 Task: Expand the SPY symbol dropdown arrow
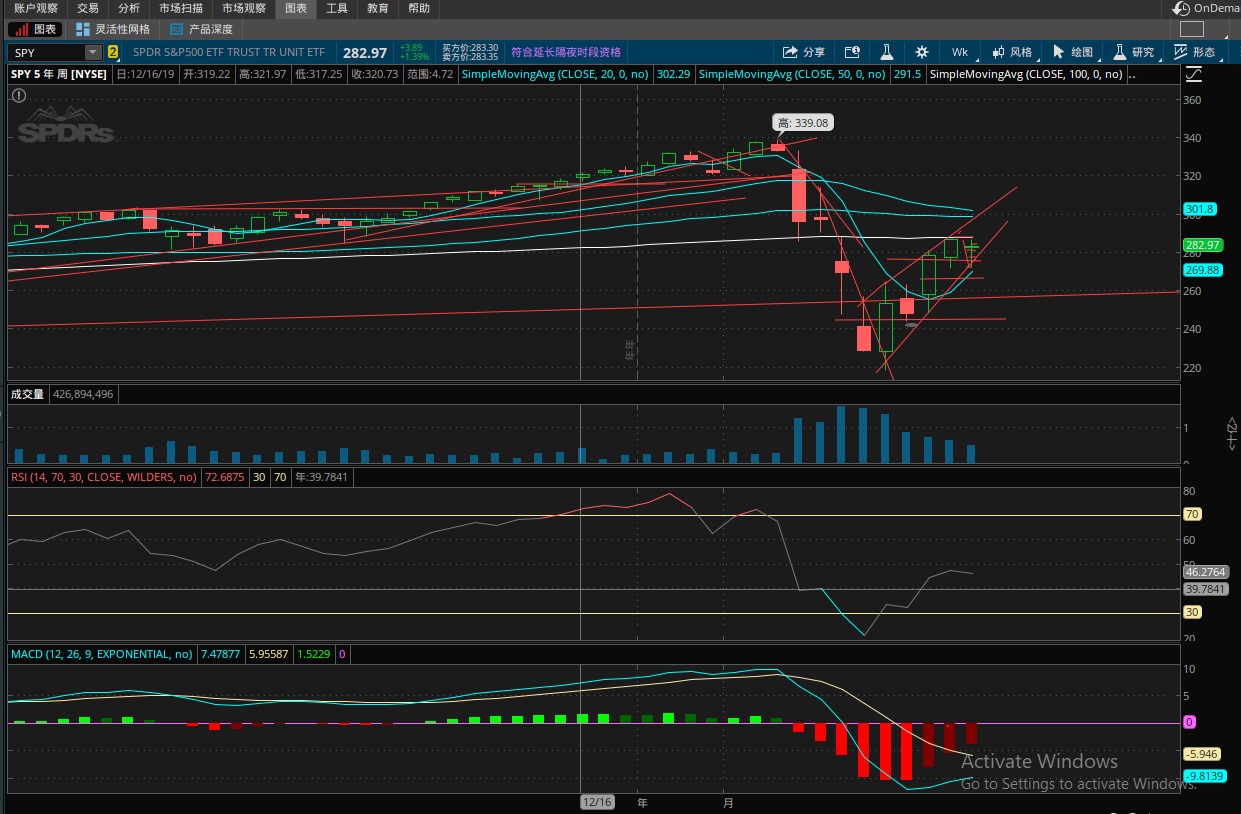pos(93,52)
